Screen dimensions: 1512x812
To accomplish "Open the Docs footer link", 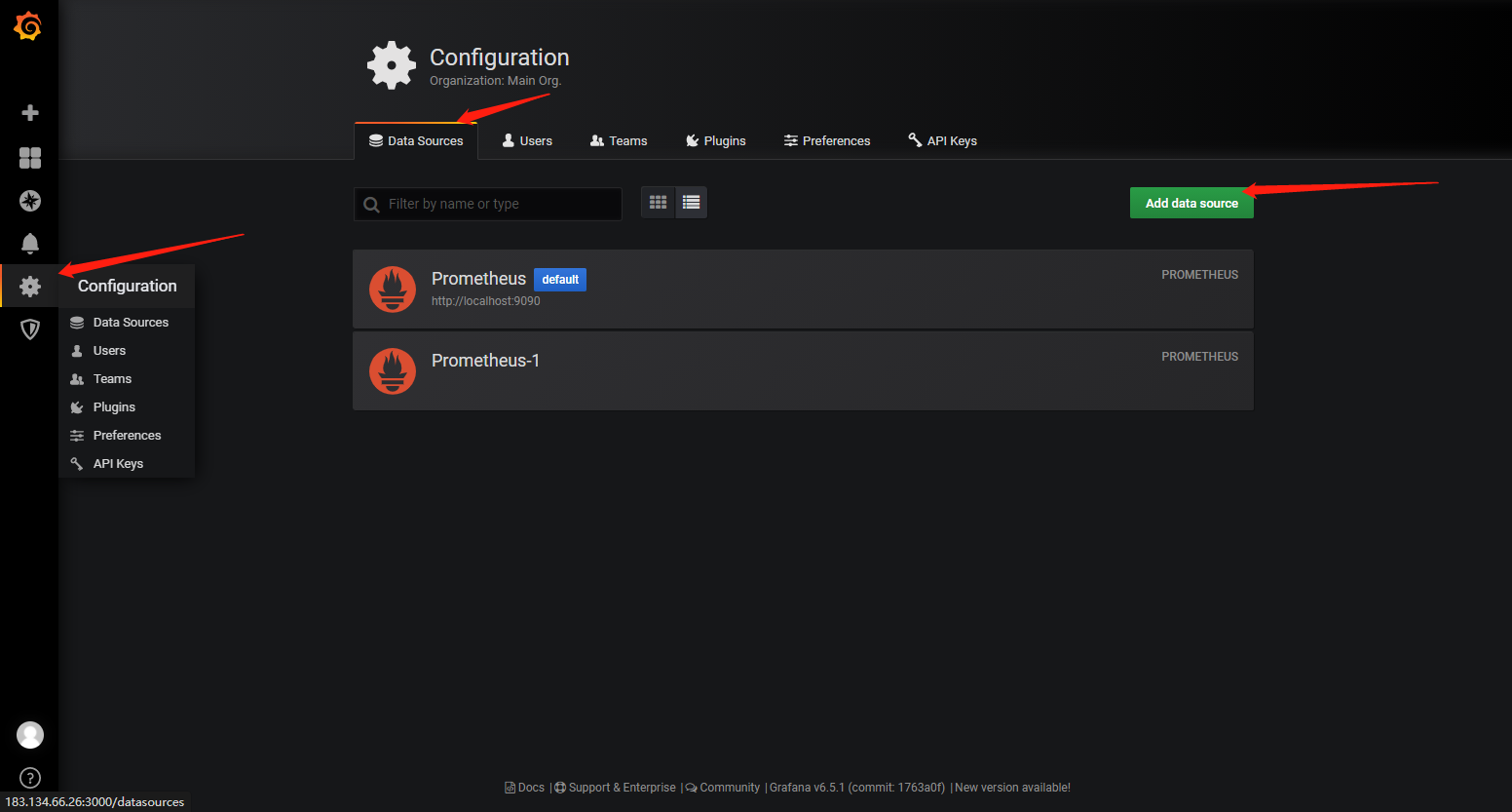I will 525,788.
